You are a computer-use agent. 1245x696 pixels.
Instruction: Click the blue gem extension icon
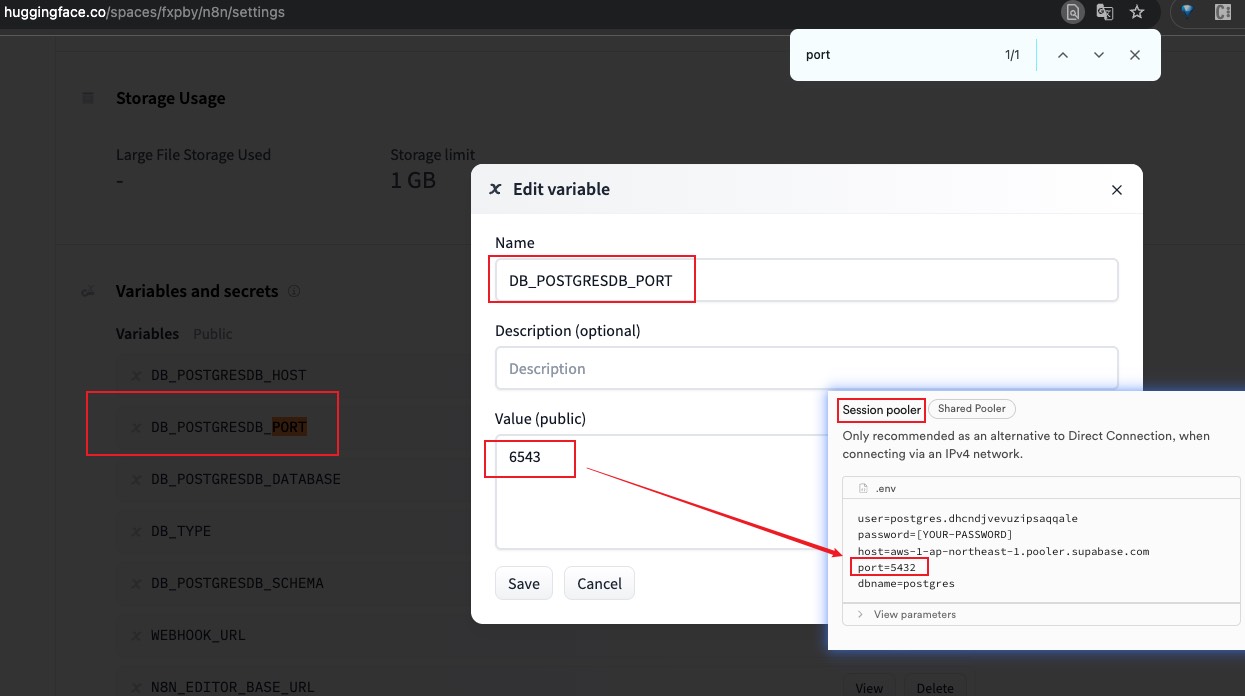1188,12
